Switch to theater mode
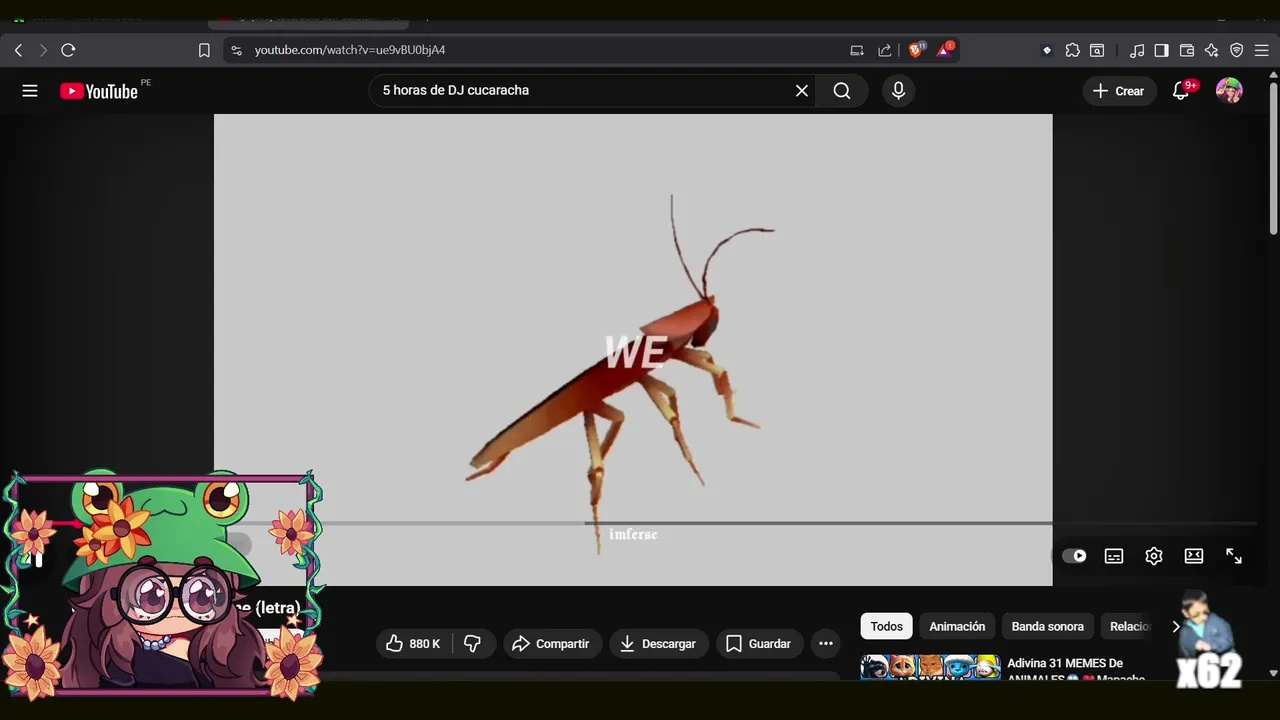 [1194, 556]
